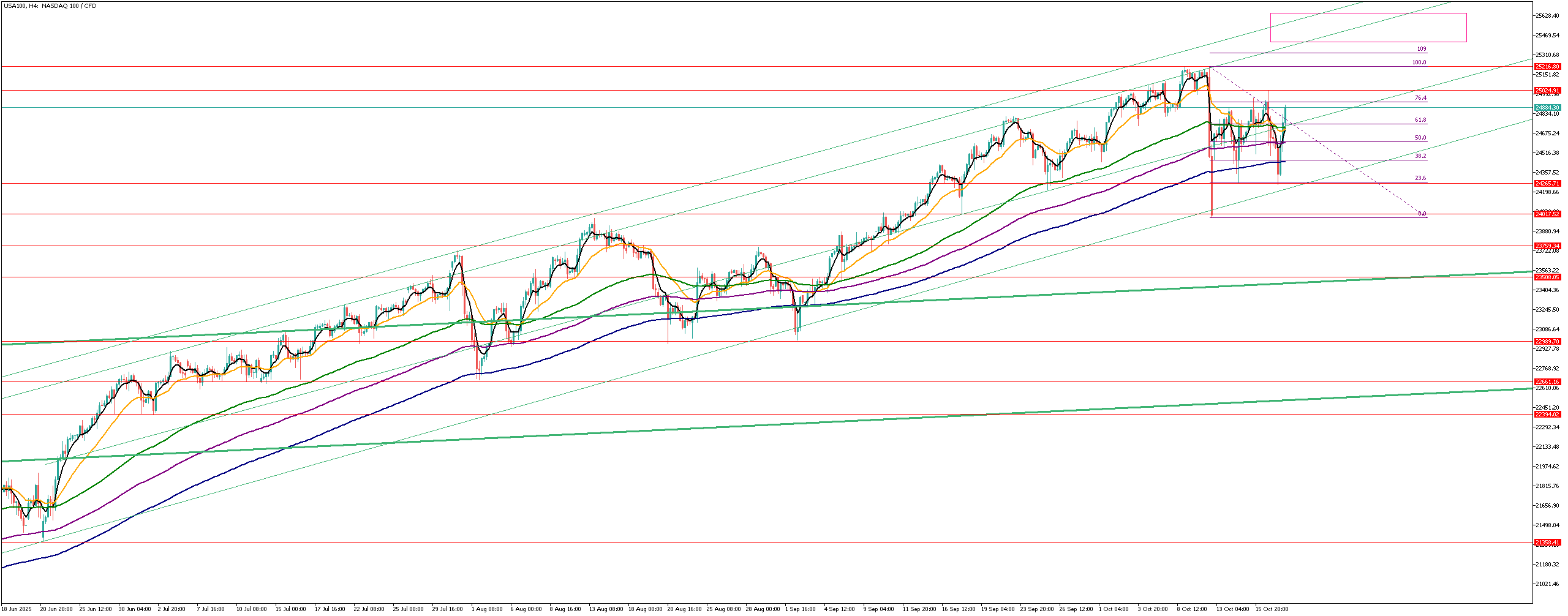Click the 22989.70 red price label

click(1547, 342)
